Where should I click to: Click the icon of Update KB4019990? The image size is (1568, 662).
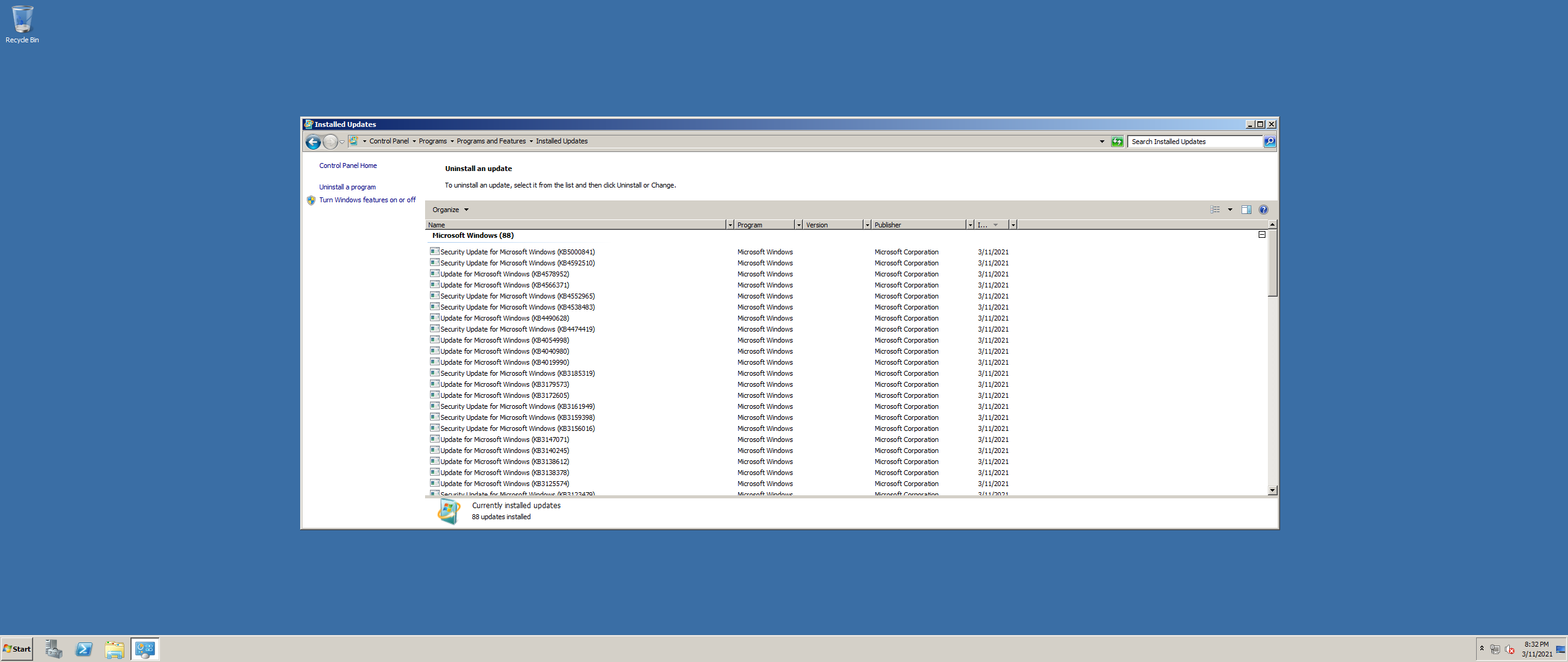click(435, 362)
